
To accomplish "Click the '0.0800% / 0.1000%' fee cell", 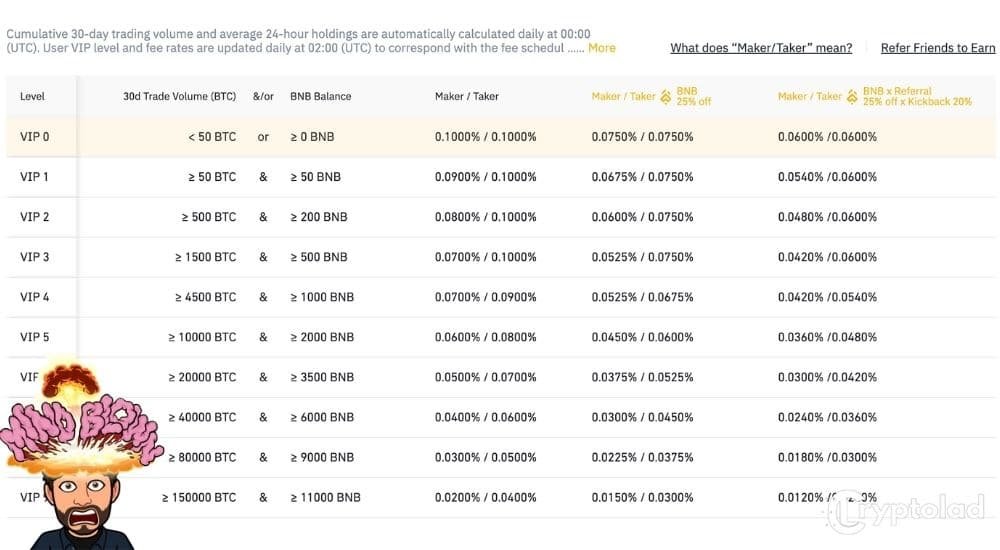I will click(x=485, y=217).
